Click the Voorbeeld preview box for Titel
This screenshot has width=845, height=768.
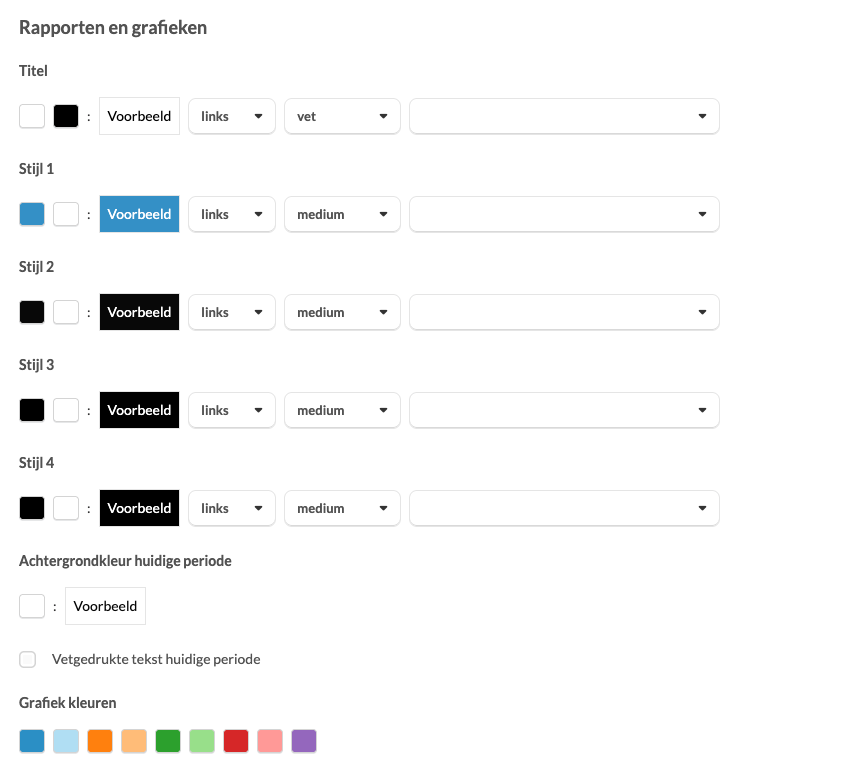(x=140, y=116)
